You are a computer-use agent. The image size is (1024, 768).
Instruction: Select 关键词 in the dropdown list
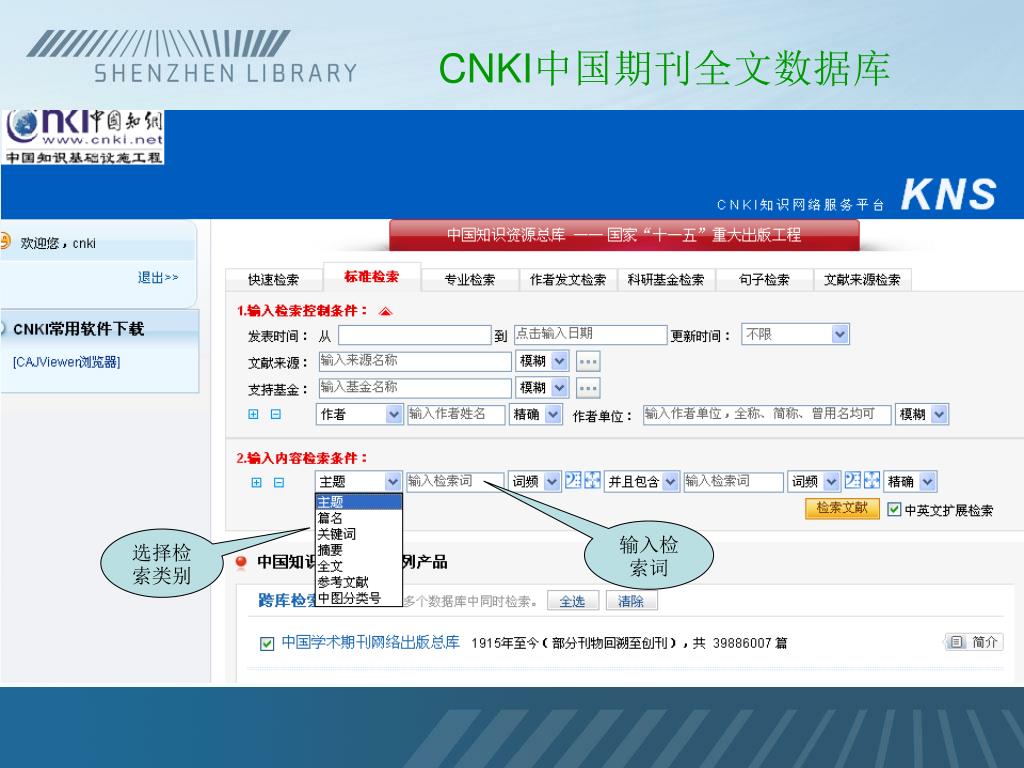(x=359, y=534)
